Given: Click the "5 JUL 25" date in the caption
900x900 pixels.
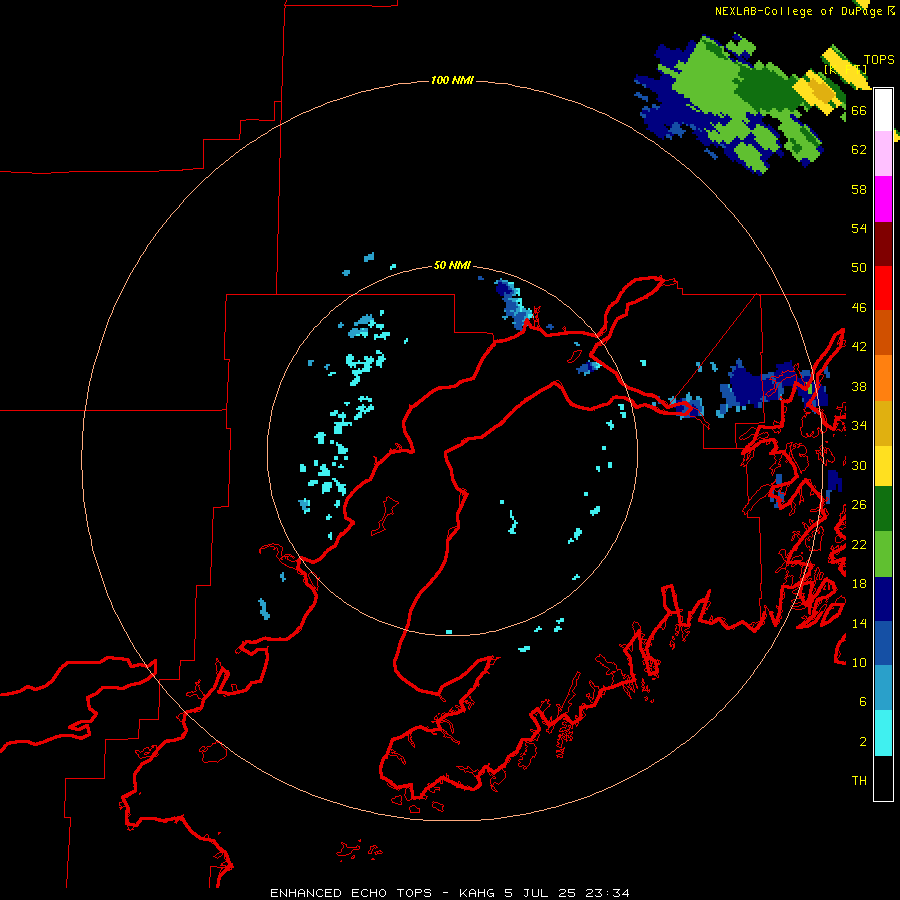Looking at the screenshot, I should pos(541,893).
